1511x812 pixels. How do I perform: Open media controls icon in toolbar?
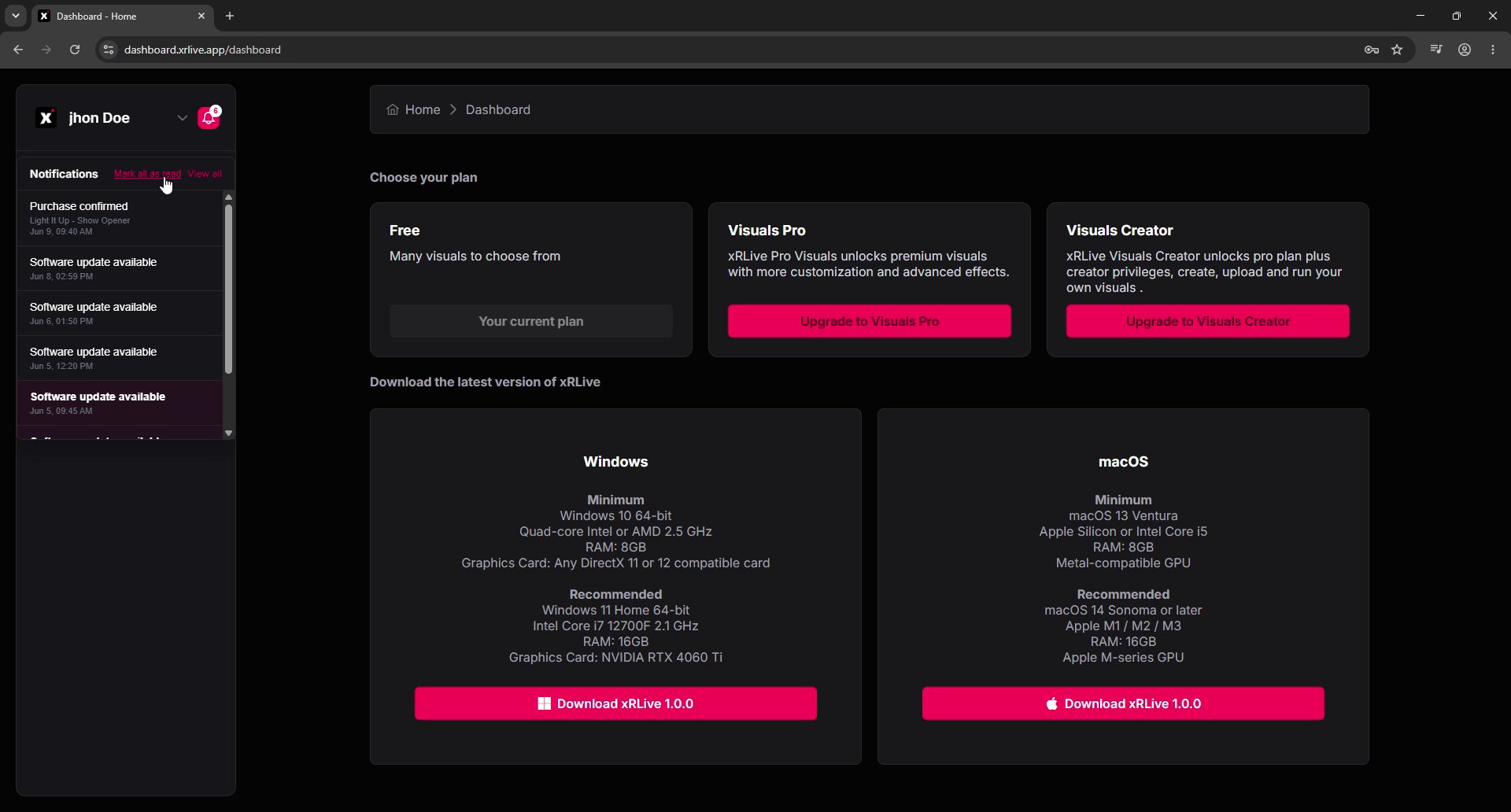click(1436, 50)
